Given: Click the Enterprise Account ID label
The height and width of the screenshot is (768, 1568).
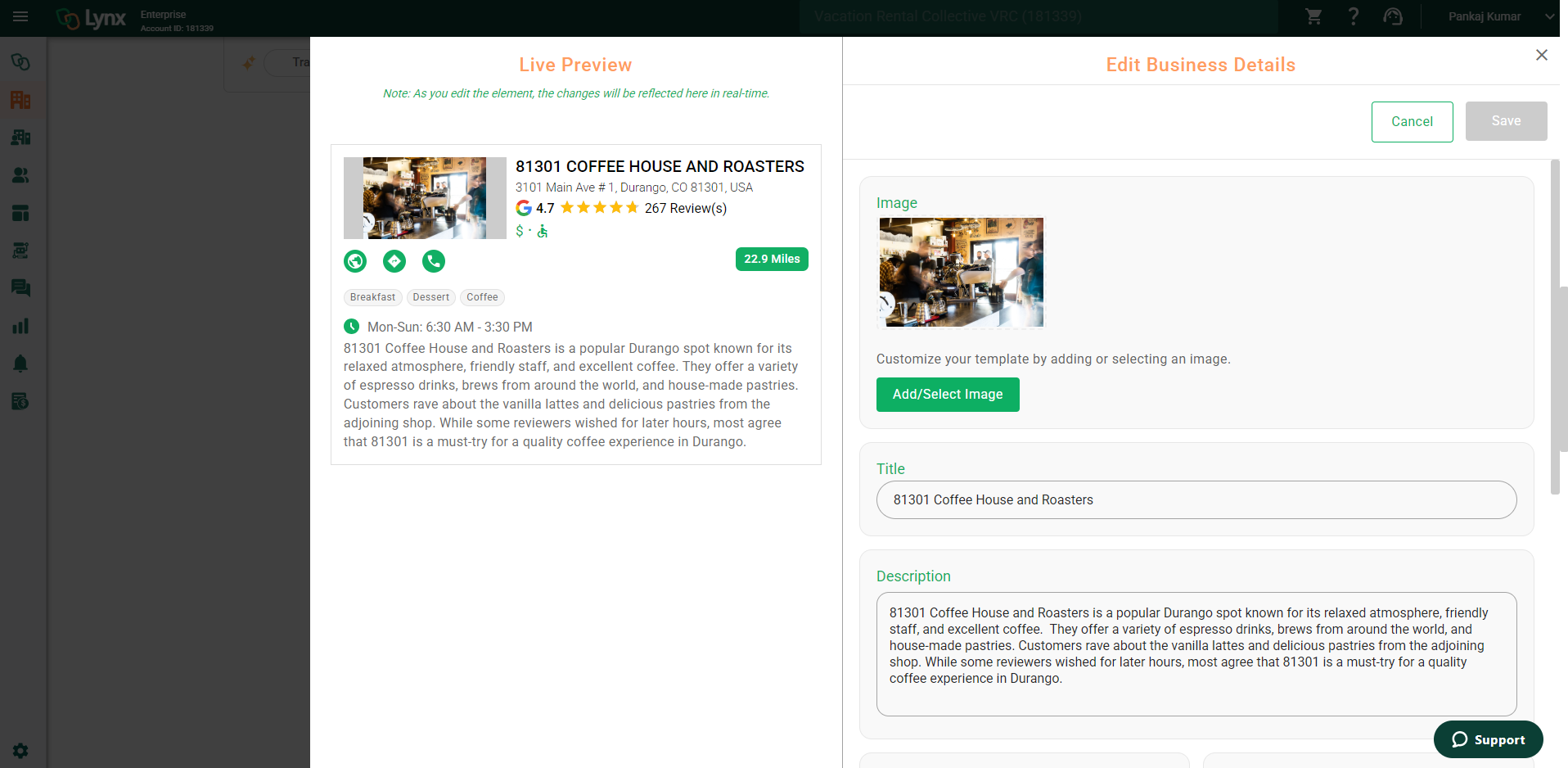Looking at the screenshot, I should pyautogui.click(x=177, y=21).
